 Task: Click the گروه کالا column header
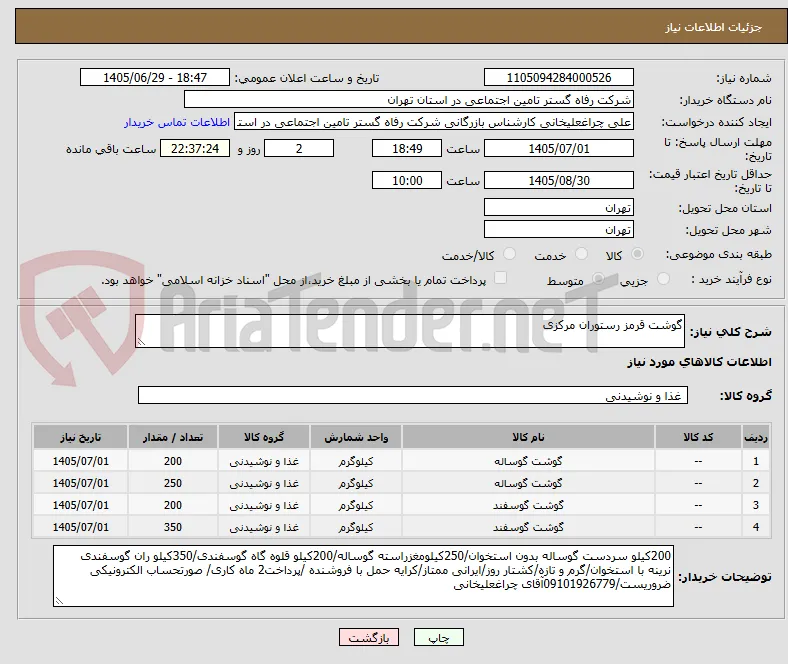[x=264, y=437]
